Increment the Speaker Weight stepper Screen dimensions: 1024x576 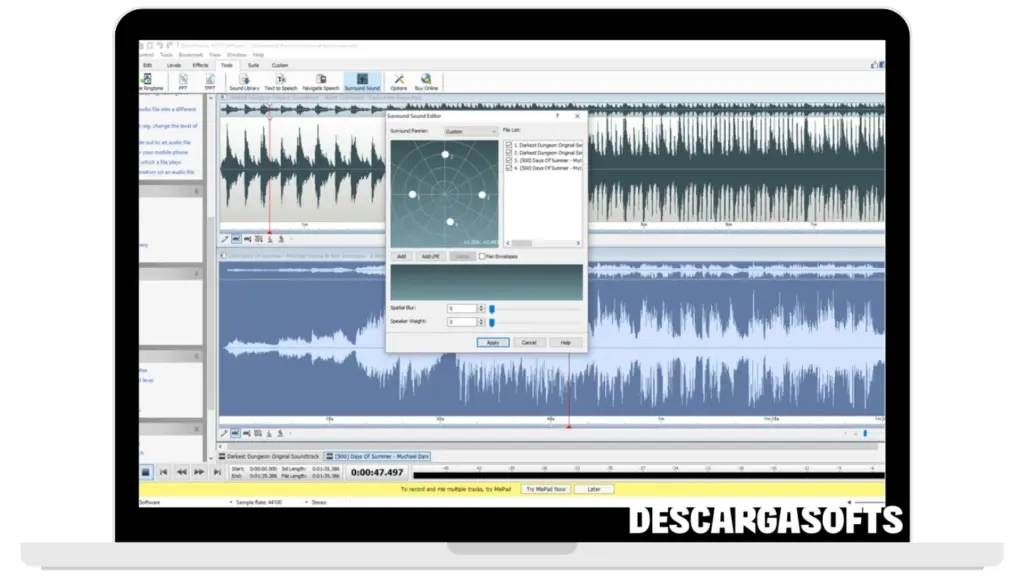[x=481, y=320]
